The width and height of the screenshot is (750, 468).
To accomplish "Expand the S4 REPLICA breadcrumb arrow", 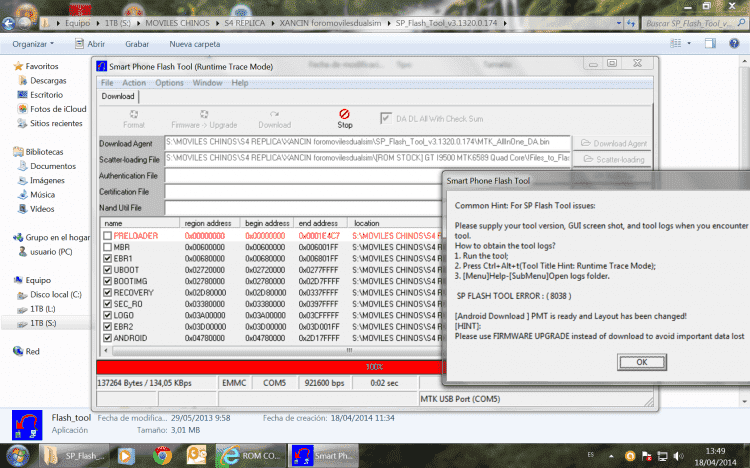I will click(x=272, y=23).
